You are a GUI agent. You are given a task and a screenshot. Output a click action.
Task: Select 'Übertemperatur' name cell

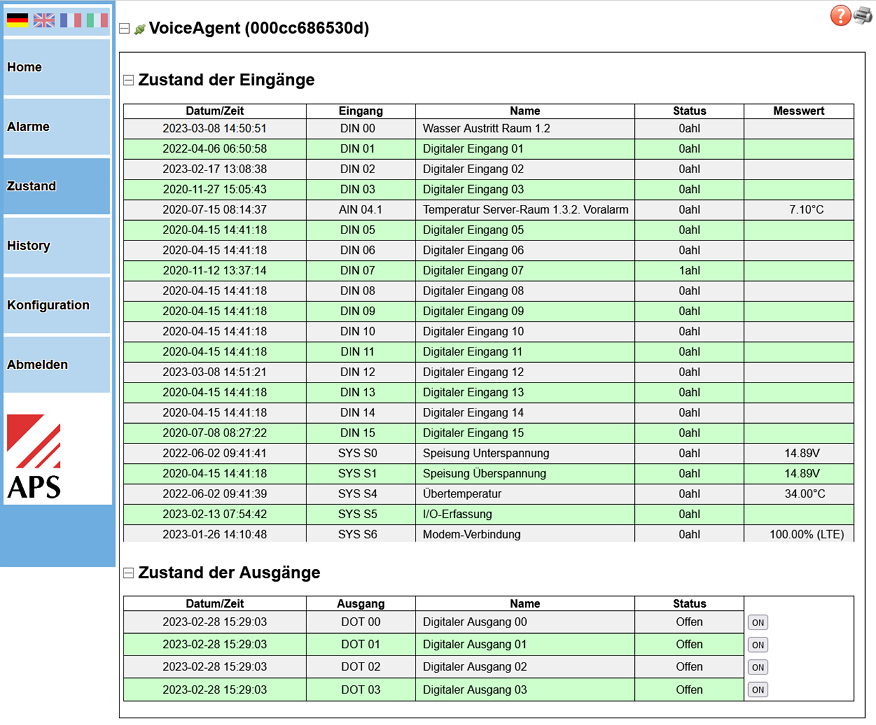(x=525, y=494)
